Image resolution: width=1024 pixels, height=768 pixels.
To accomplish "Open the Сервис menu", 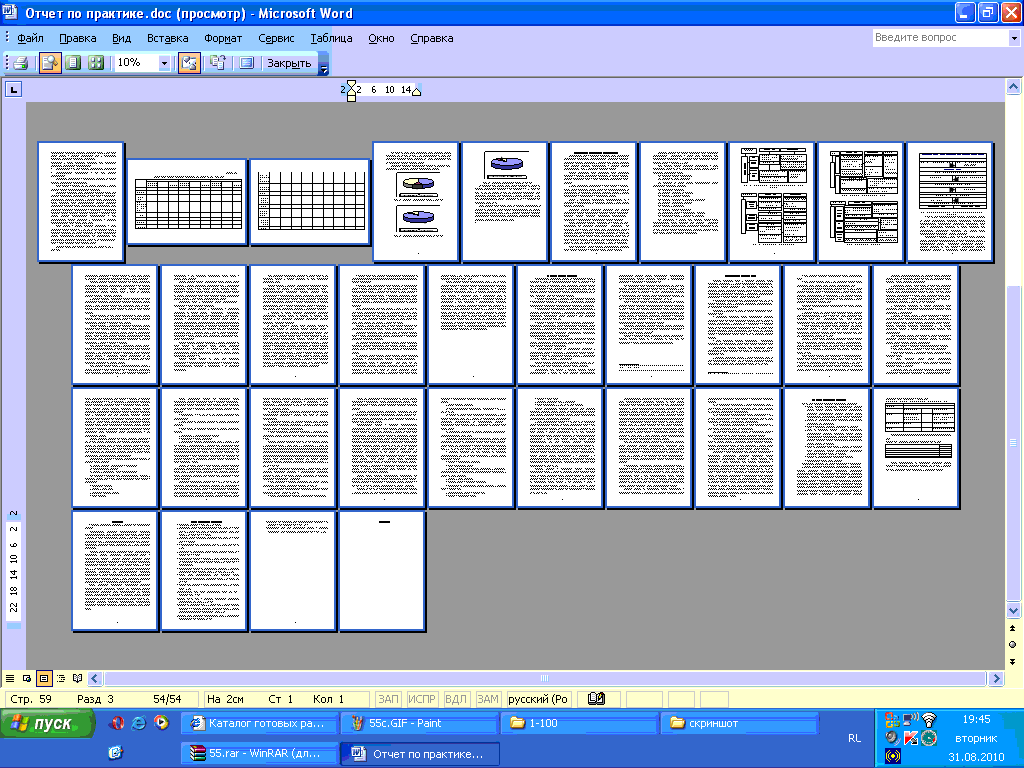I will 276,38.
